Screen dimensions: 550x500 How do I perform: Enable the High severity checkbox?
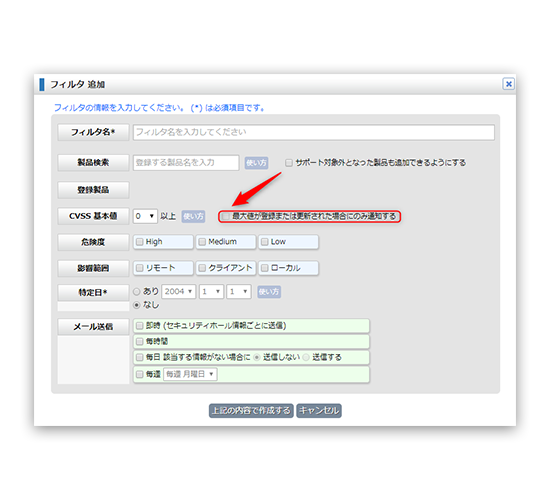click(140, 242)
